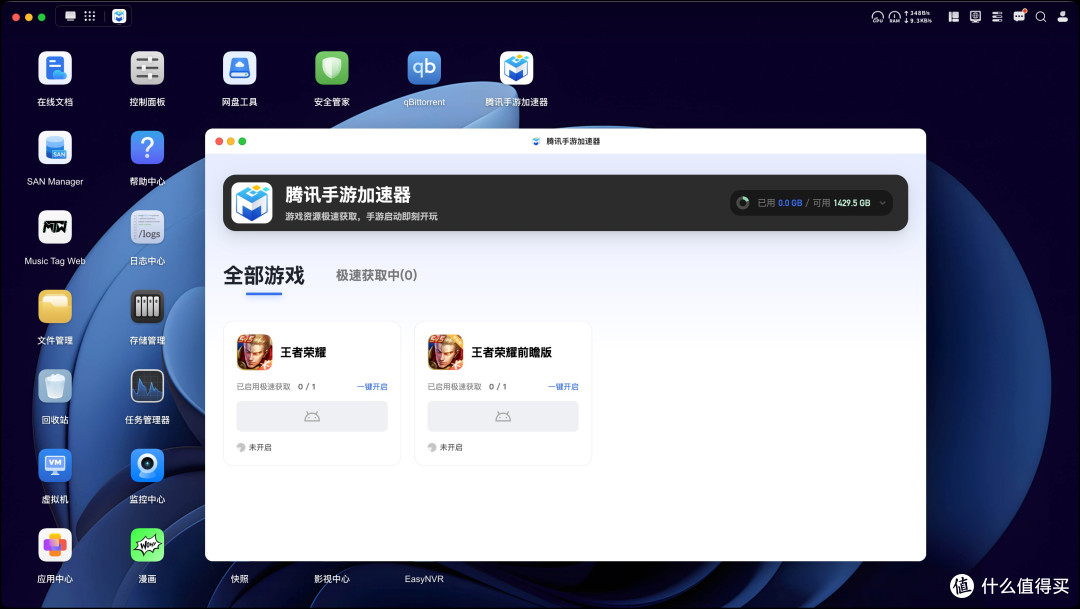Screen dimensions: 1080x609
Task: Click the 0 / 1 count on 王者荣耀前瞻版 card
Action: pyautogui.click(x=497, y=386)
